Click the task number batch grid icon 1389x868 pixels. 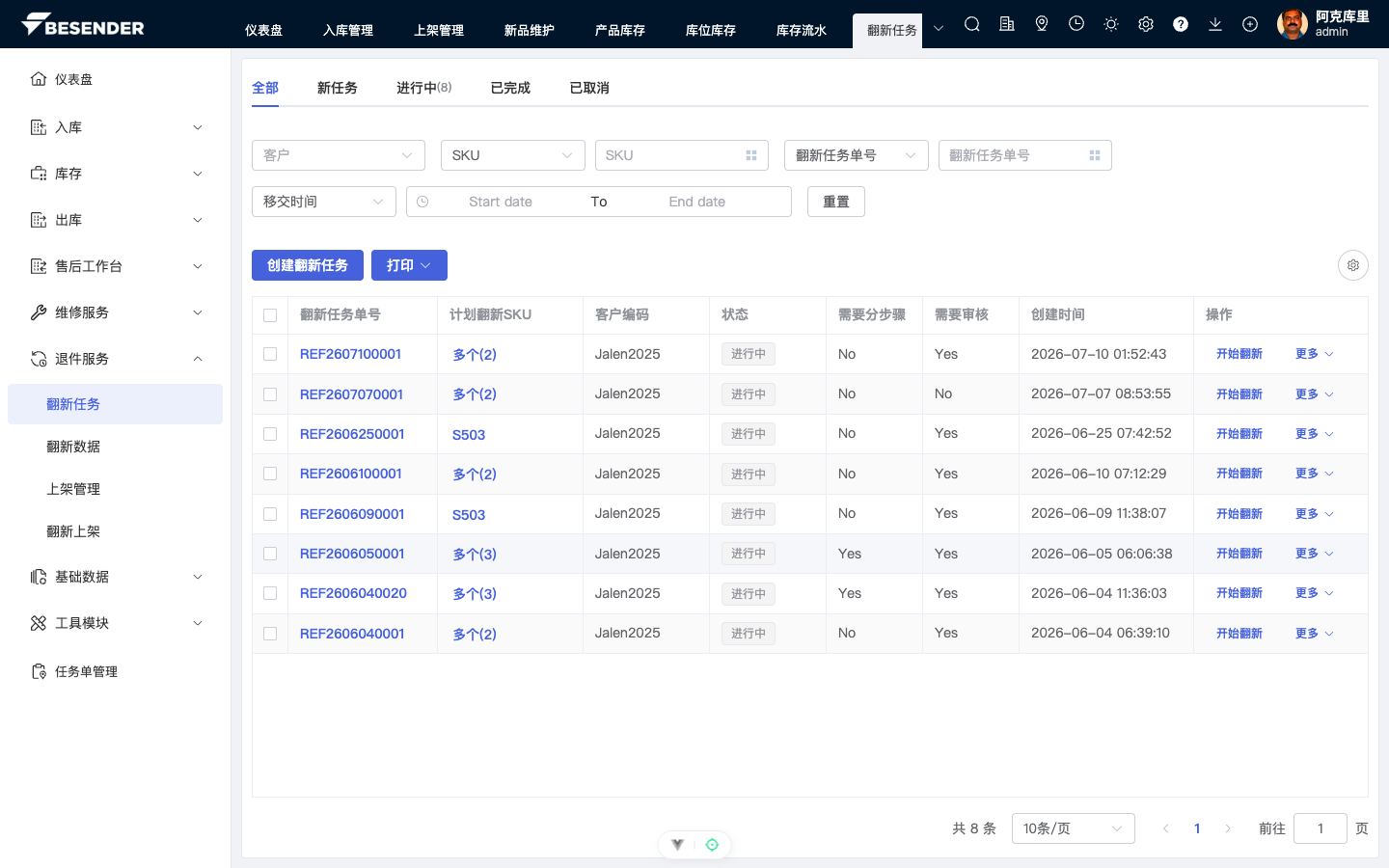click(x=1095, y=155)
